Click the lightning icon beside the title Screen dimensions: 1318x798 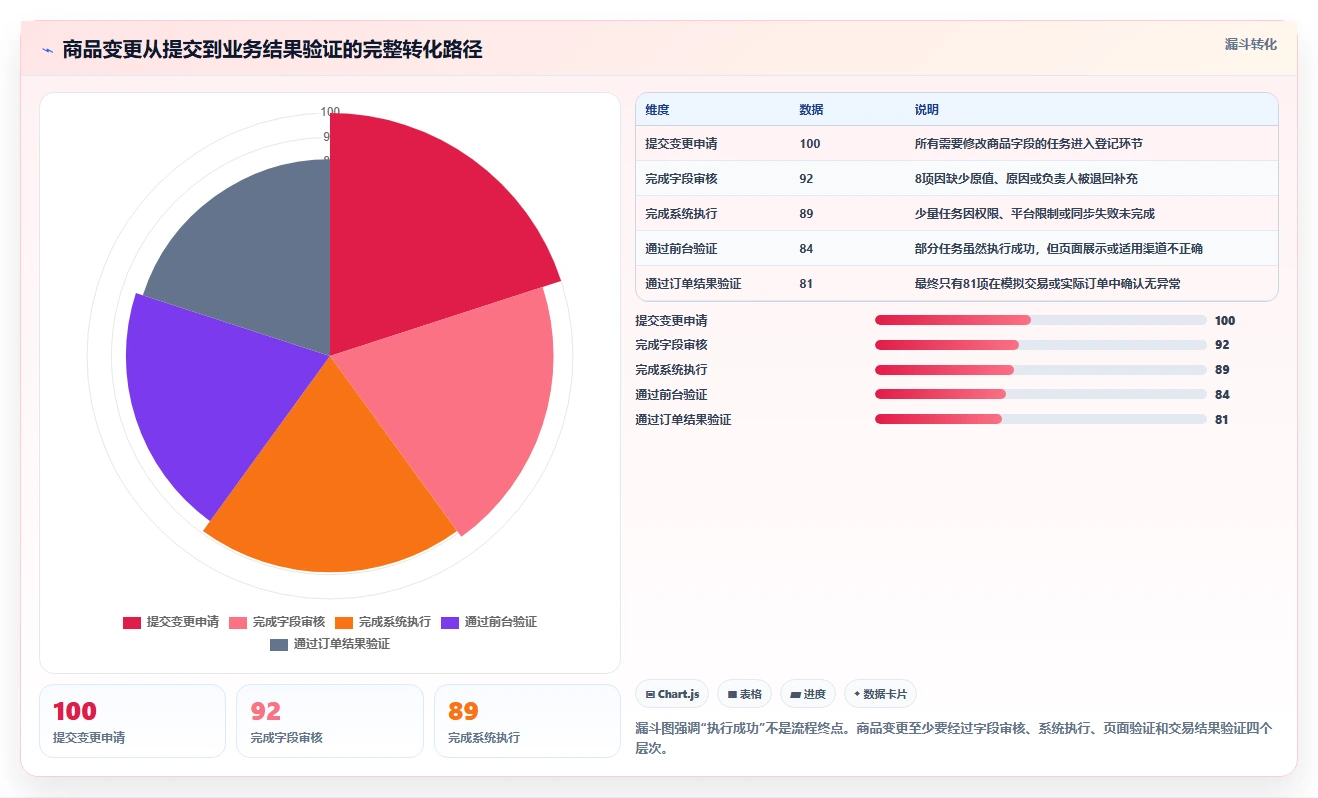point(47,50)
